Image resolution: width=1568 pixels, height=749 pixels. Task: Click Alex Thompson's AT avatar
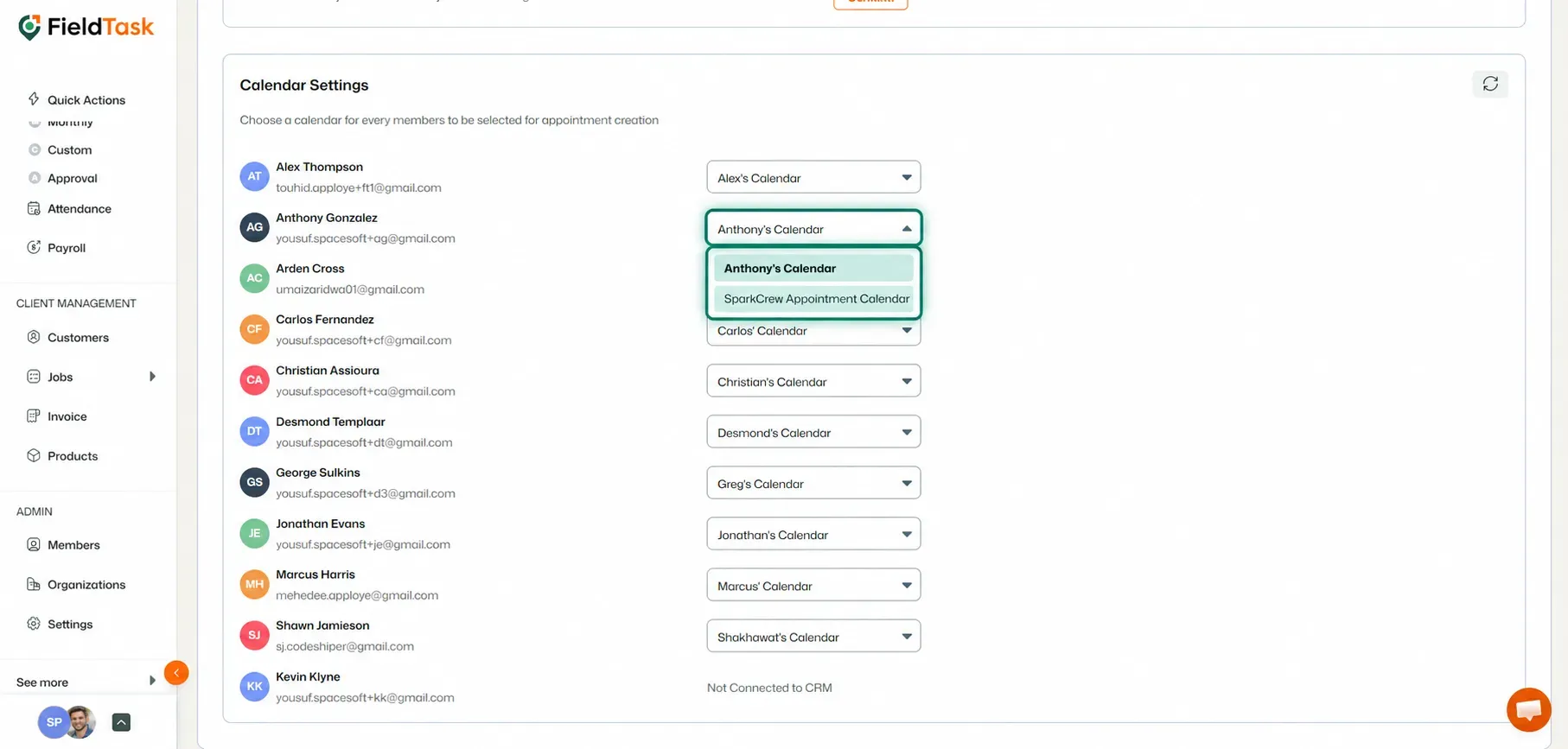pyautogui.click(x=254, y=176)
